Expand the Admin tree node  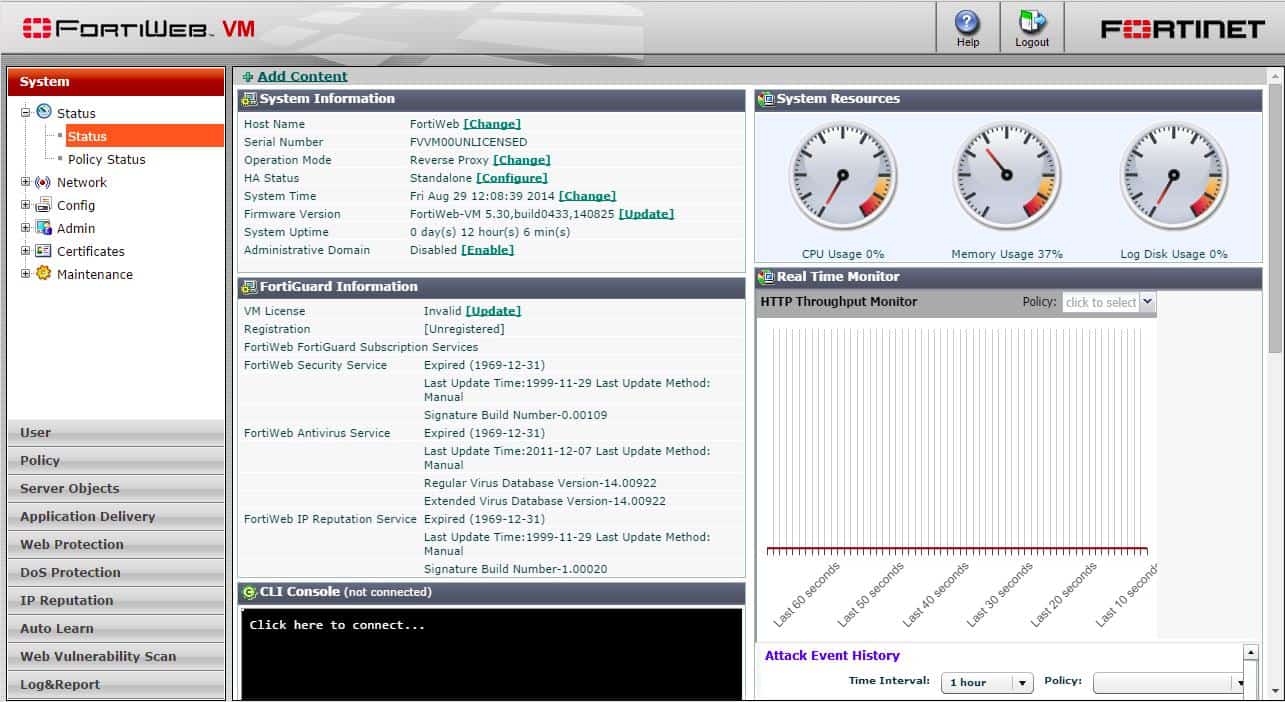25,228
